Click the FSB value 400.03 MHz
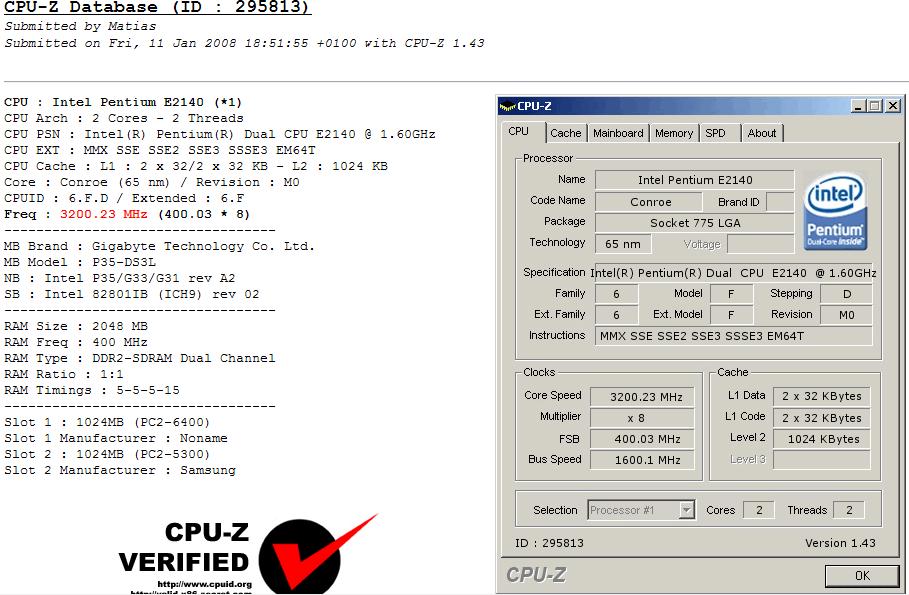 642,439
